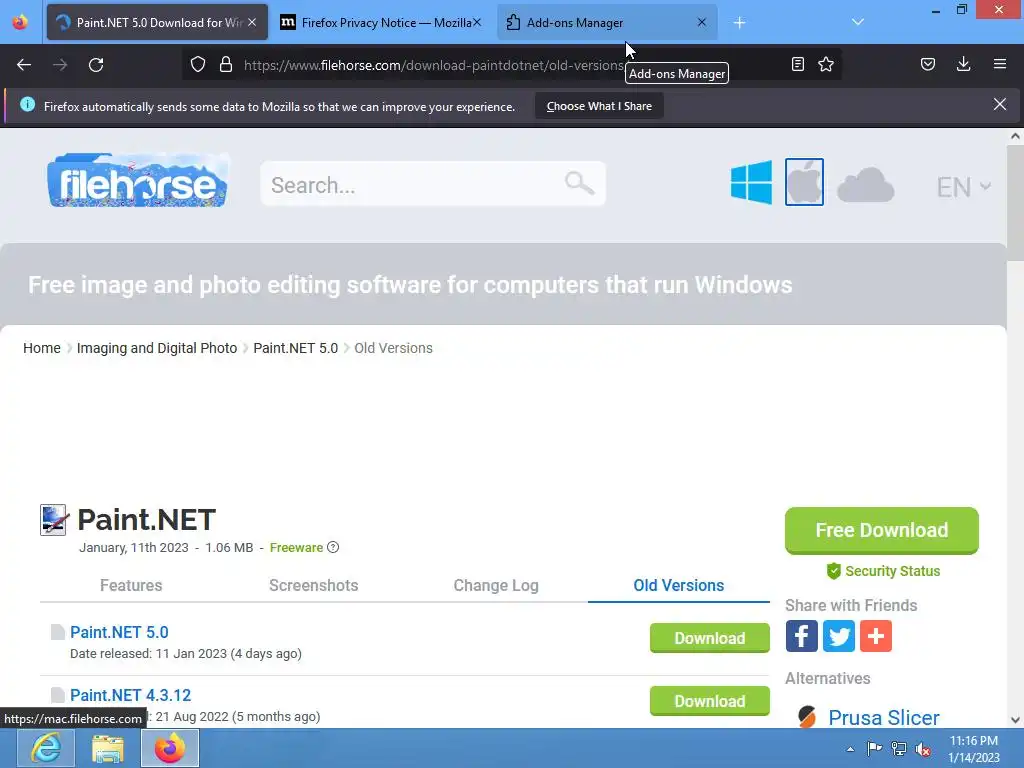The width and height of the screenshot is (1024, 768).
Task: Open the tracking protection shield icon
Action: (x=198, y=64)
